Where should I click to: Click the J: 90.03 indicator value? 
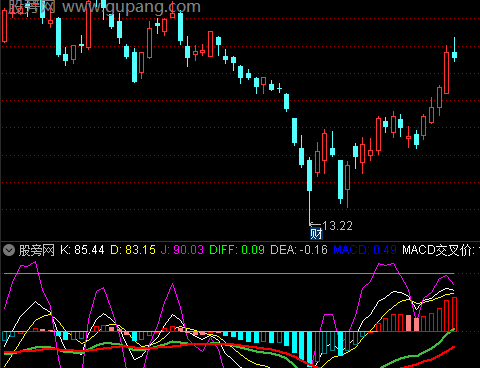click(182, 250)
